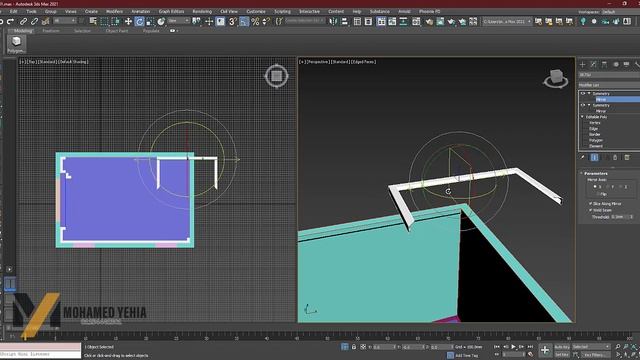The width and height of the screenshot is (640, 360).
Task: Switch to the Freeform ribbon tab
Action: tap(51, 31)
